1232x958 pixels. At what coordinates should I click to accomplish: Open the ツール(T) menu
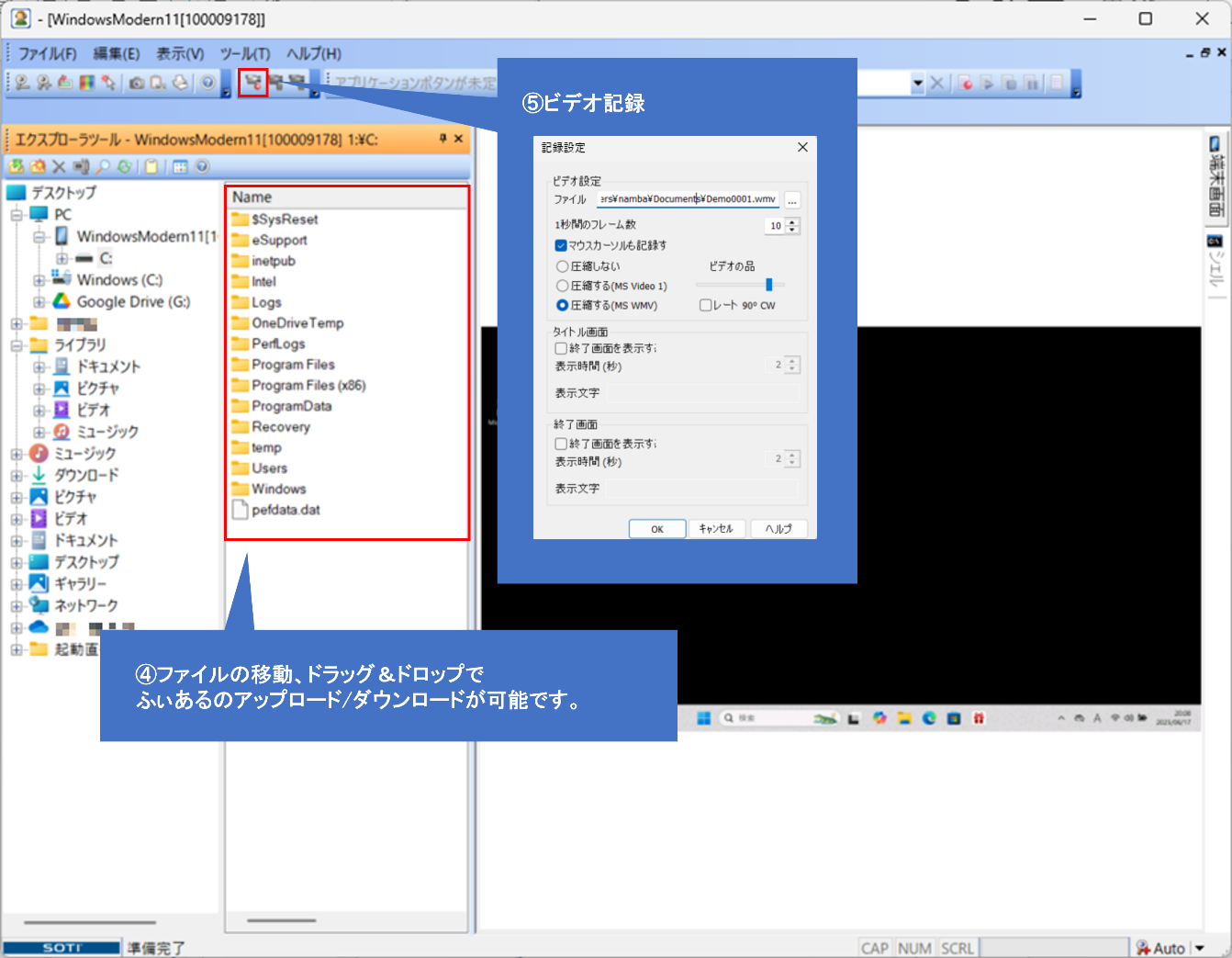click(245, 53)
